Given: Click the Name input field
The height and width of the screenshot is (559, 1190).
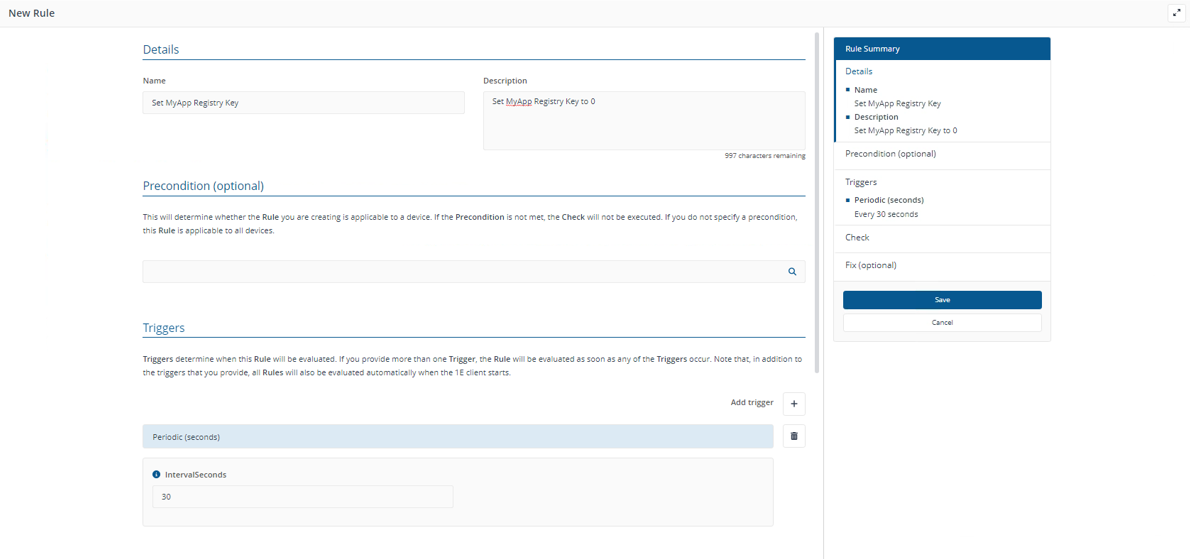Looking at the screenshot, I should pyautogui.click(x=303, y=102).
